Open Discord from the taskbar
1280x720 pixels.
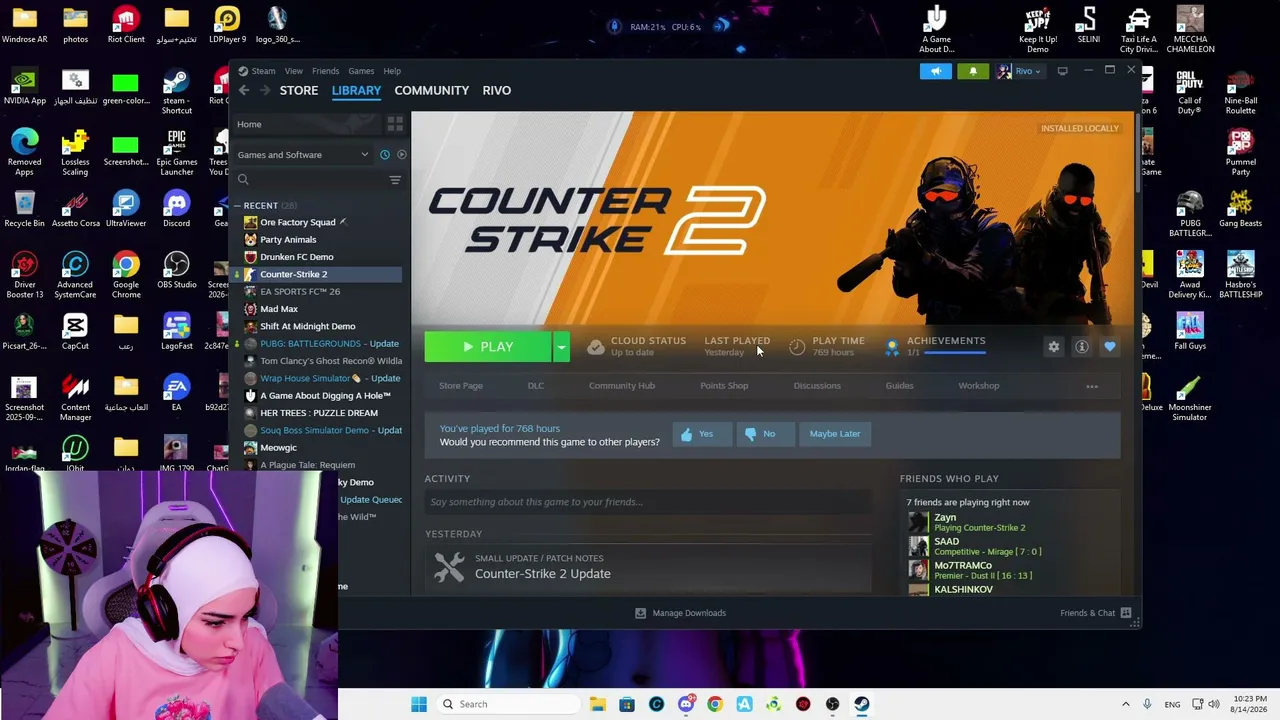click(686, 704)
